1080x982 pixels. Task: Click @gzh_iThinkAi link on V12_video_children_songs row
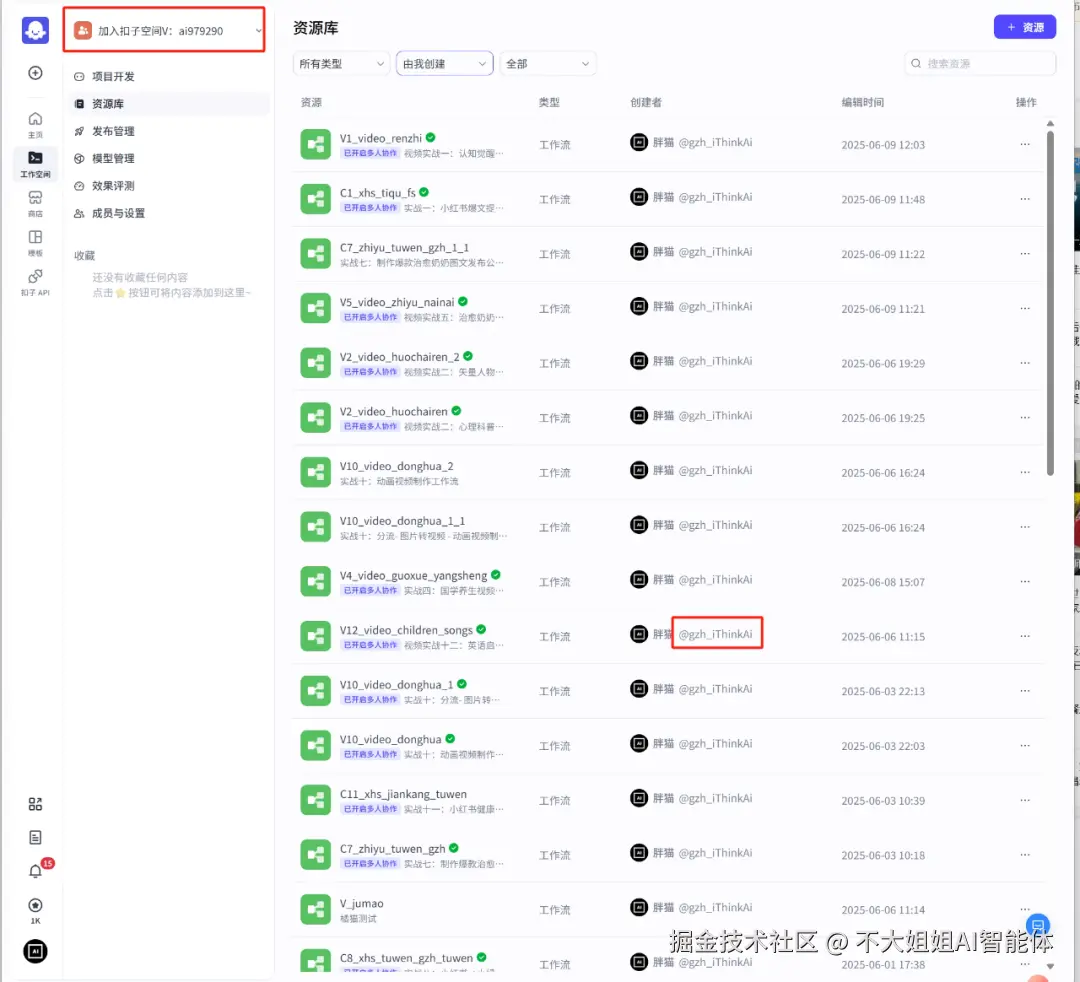[x=716, y=633]
